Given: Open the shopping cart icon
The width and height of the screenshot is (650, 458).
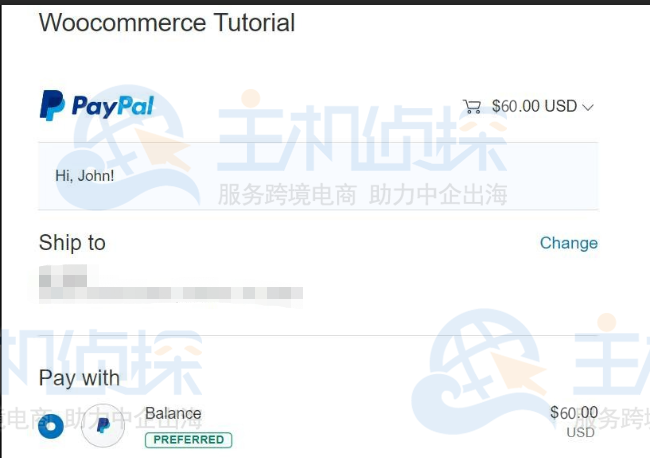Looking at the screenshot, I should pyautogui.click(x=472, y=107).
